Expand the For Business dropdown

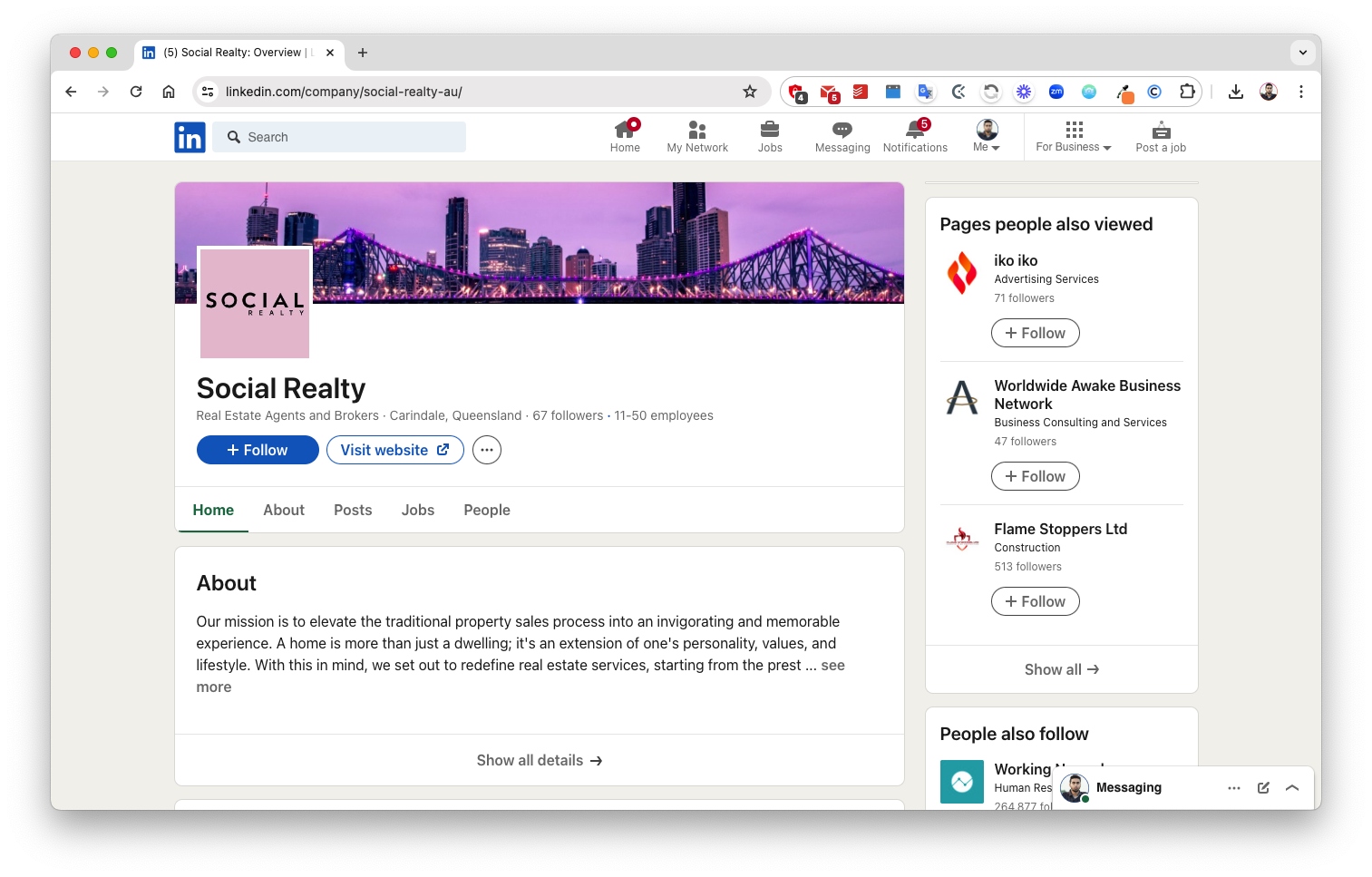click(1074, 147)
